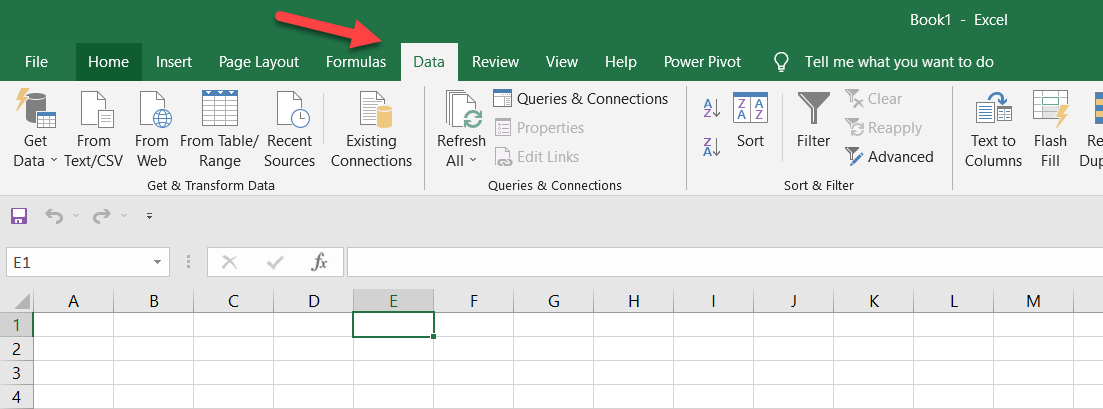Open the Name Box dropdown arrow
Viewport: 1103px width, 409px height.
[x=158, y=262]
